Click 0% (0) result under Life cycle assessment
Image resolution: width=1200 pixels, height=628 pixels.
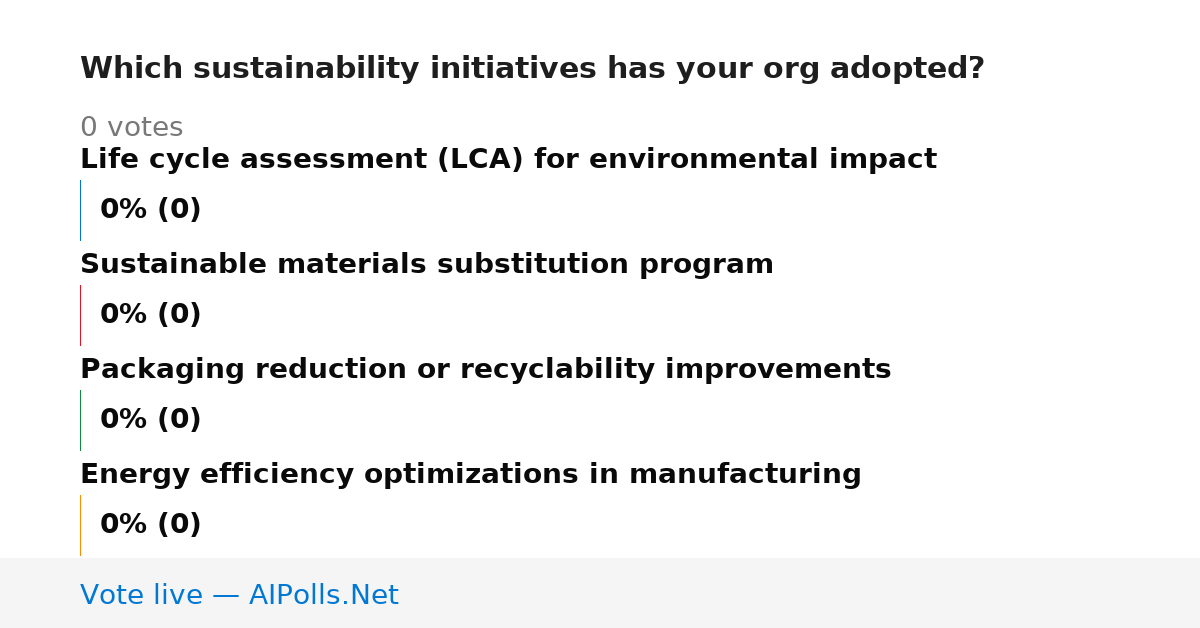pos(150,210)
